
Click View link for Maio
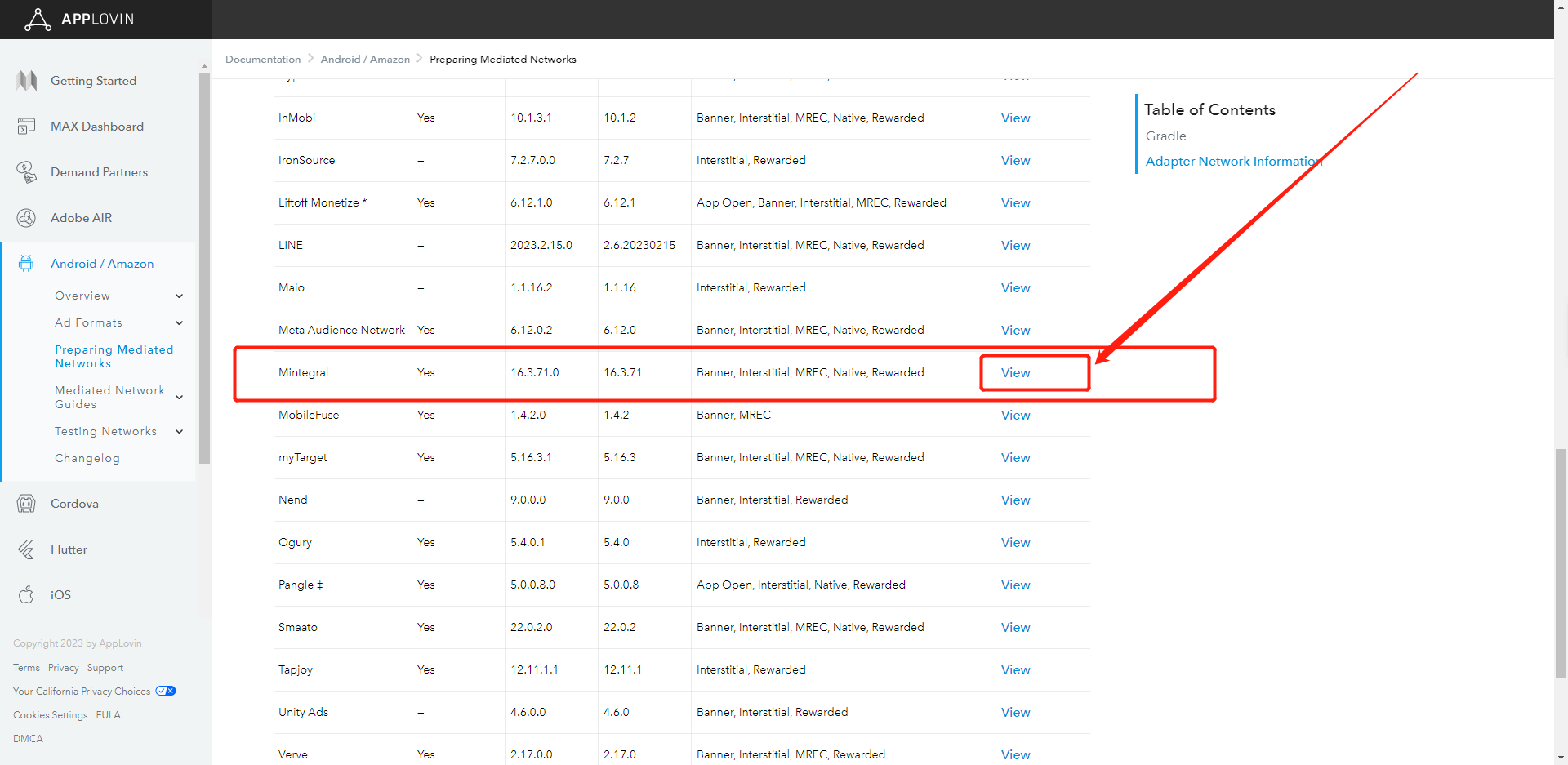point(1015,287)
